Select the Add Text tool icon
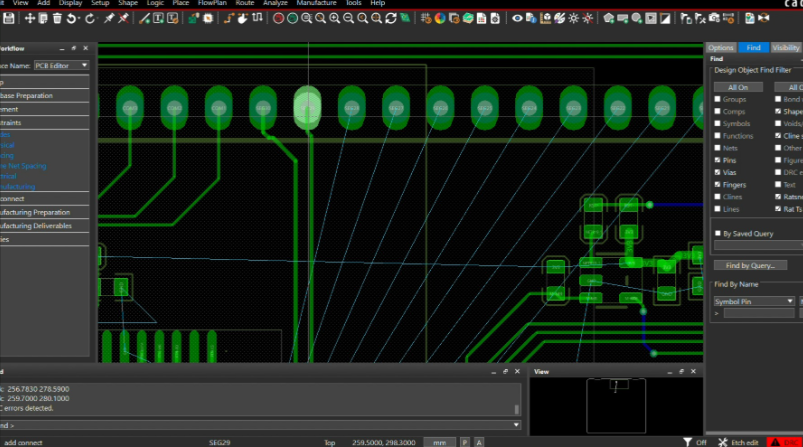 point(158,18)
